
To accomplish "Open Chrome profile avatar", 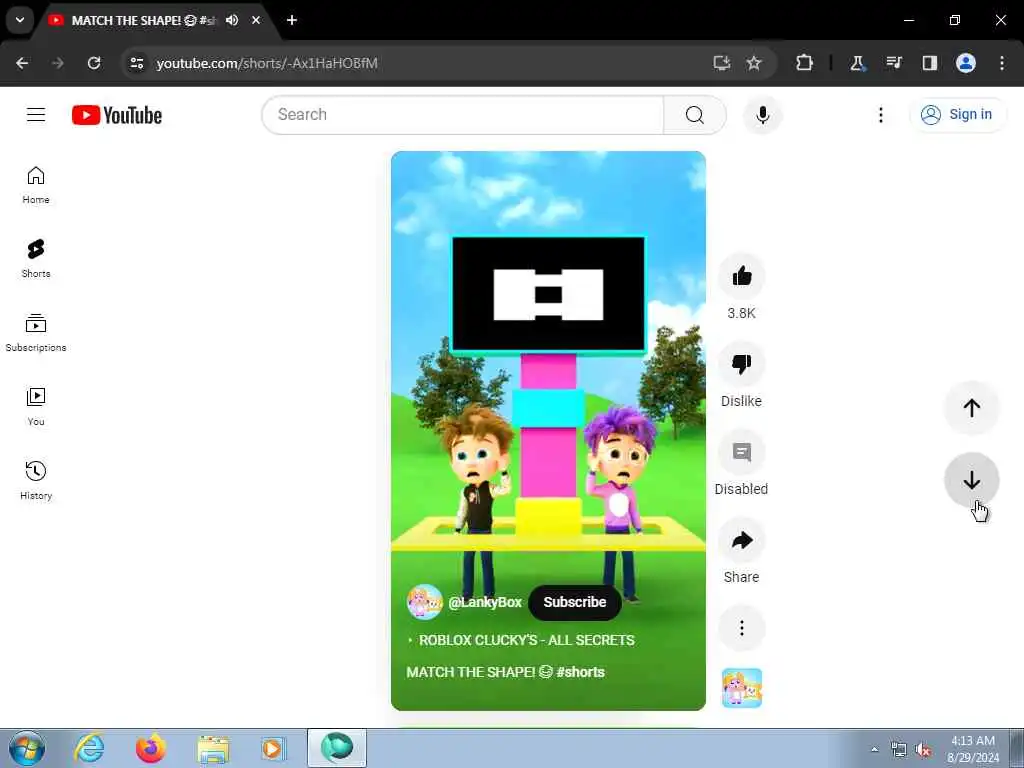I will pyautogui.click(x=966, y=63).
